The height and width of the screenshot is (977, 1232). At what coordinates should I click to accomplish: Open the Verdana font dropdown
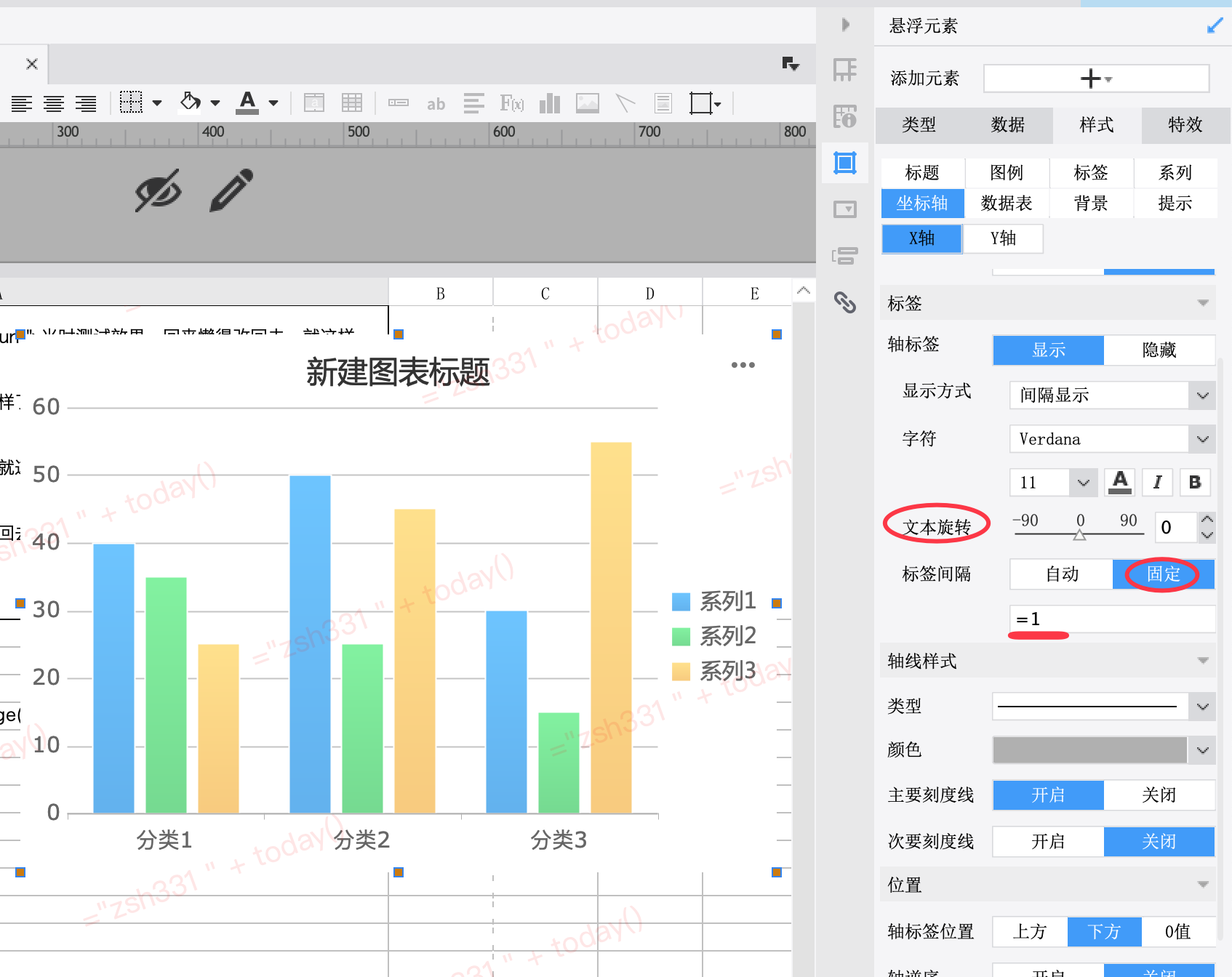click(x=1112, y=439)
